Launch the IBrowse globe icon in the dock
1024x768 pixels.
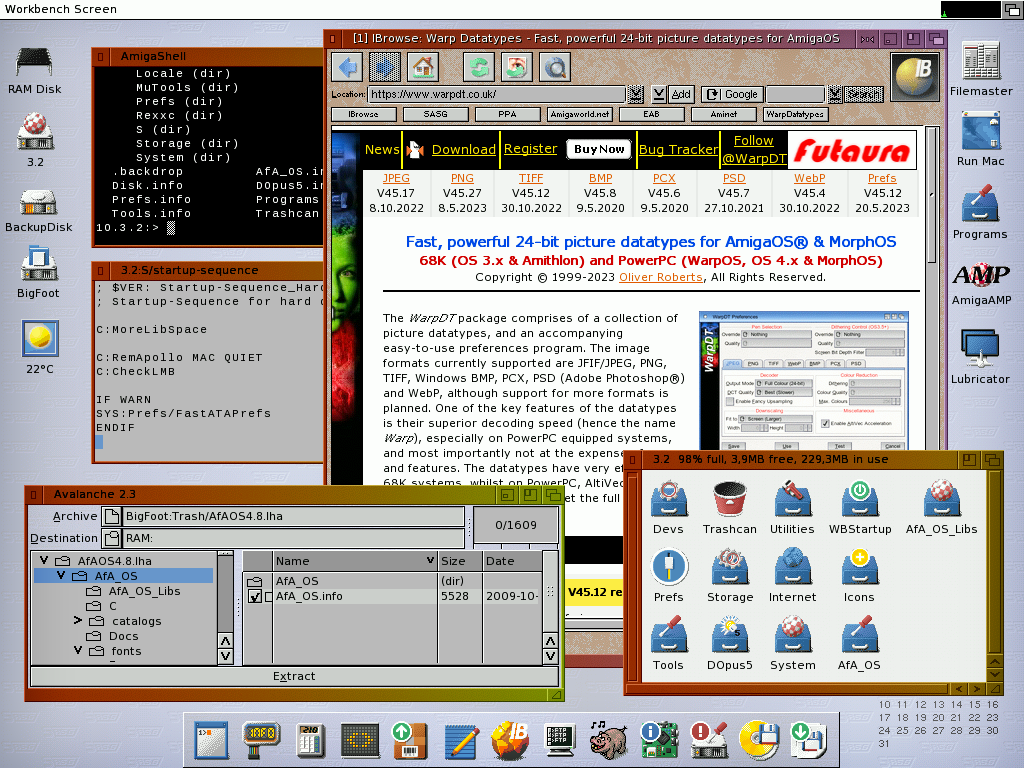tap(510, 740)
